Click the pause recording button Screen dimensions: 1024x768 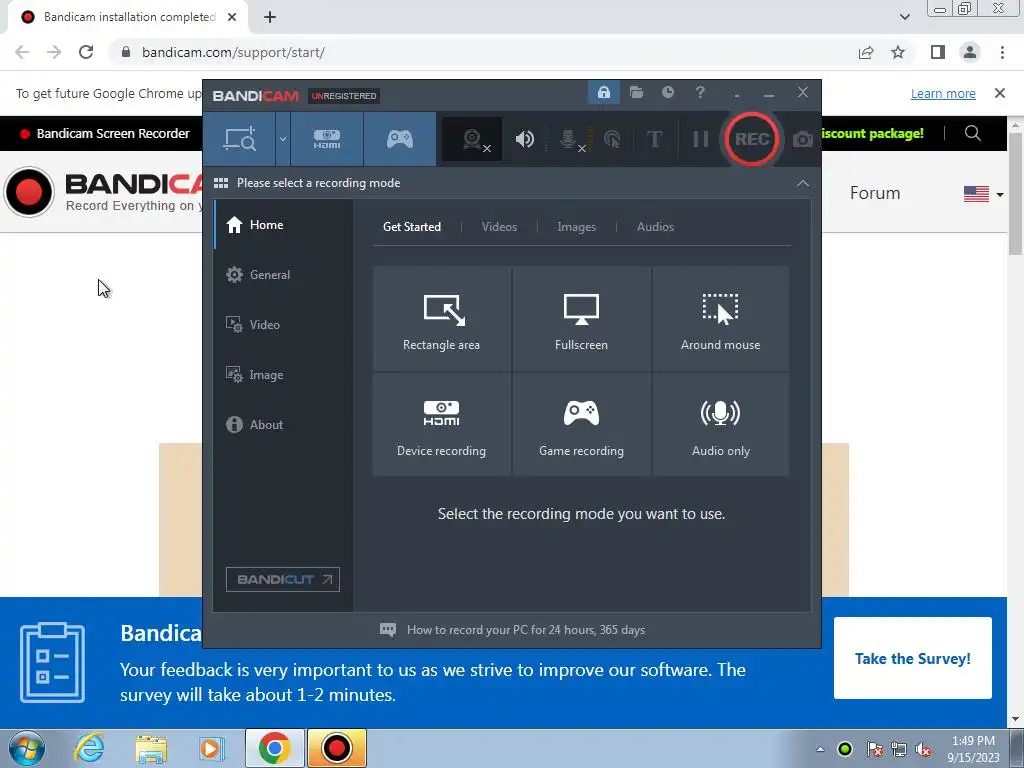701,139
